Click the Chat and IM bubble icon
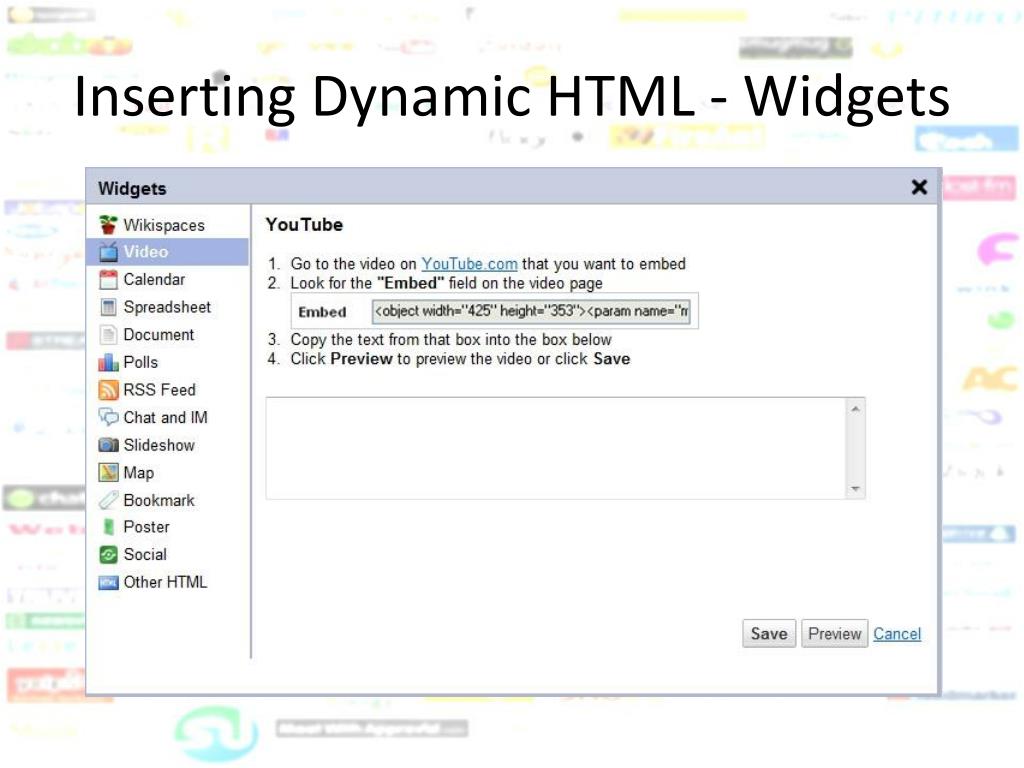 (108, 417)
